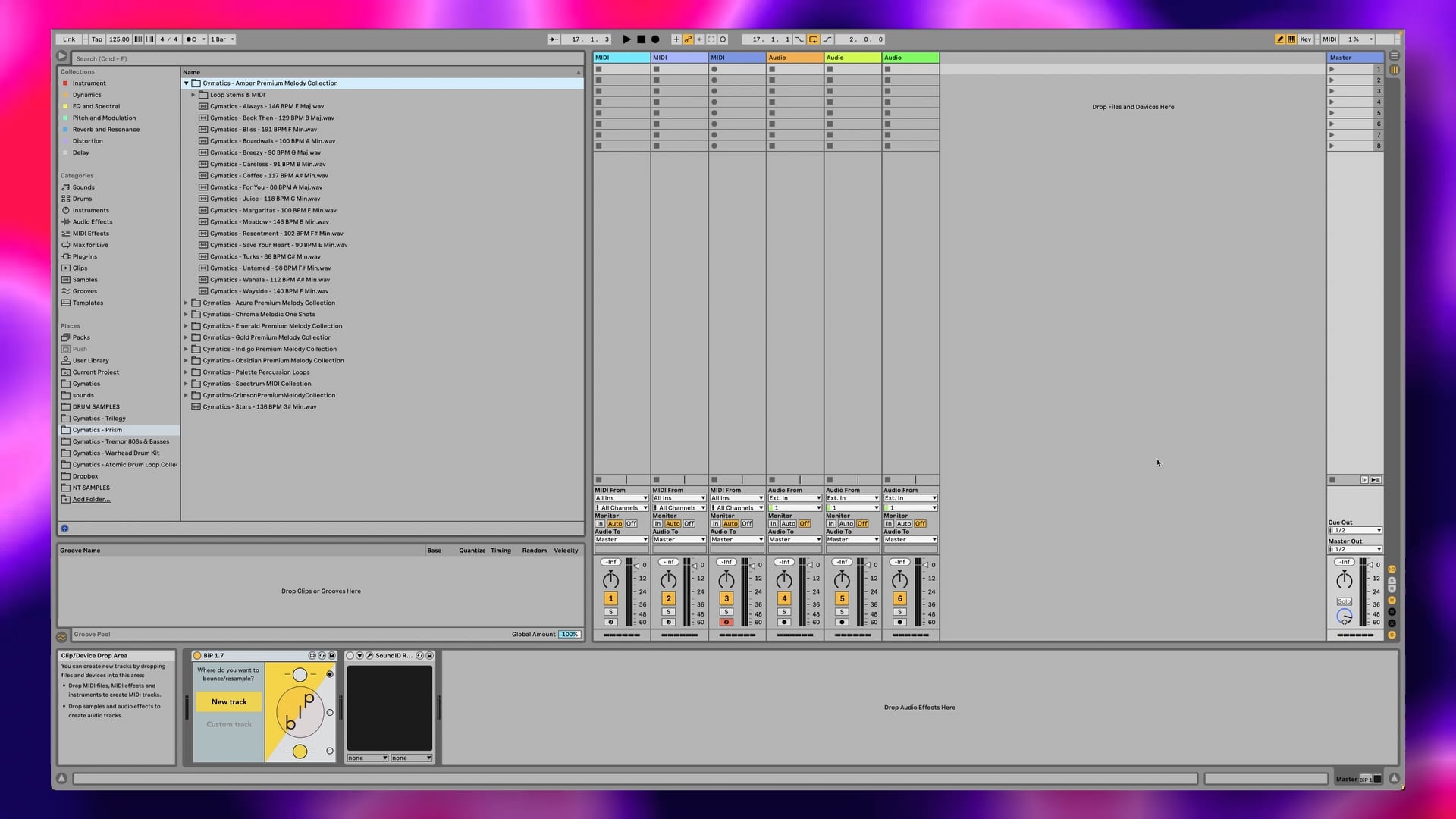The height and width of the screenshot is (819, 1456).
Task: Toggle the Automation Arm chain icon
Action: click(689, 39)
